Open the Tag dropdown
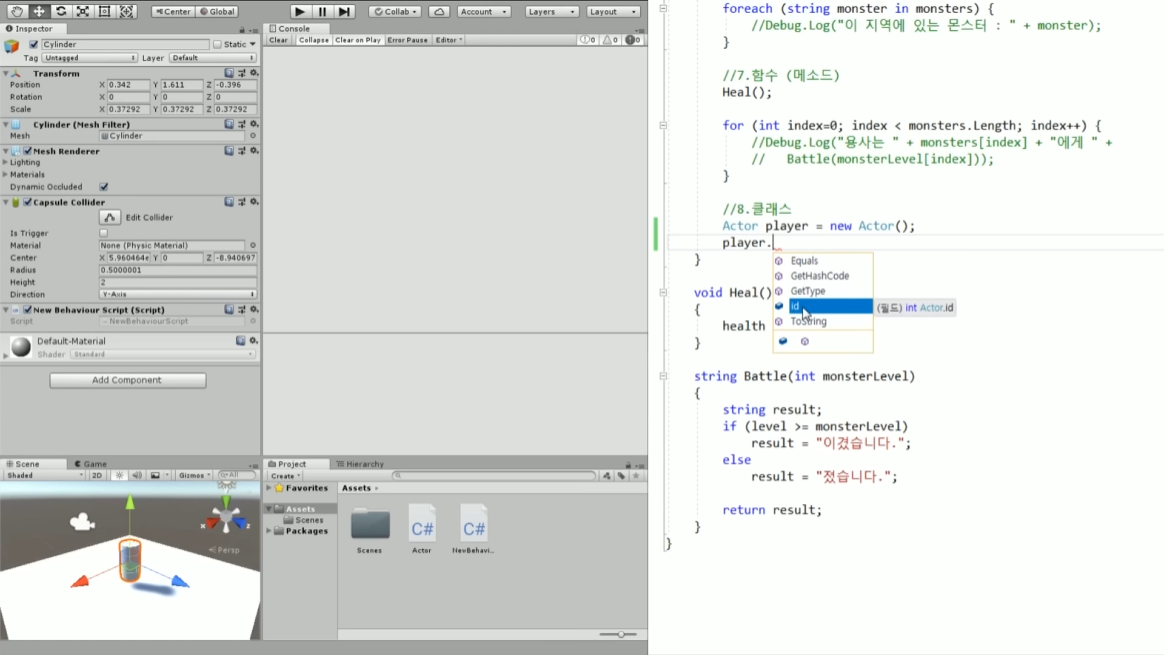The width and height of the screenshot is (1164, 655). point(90,57)
